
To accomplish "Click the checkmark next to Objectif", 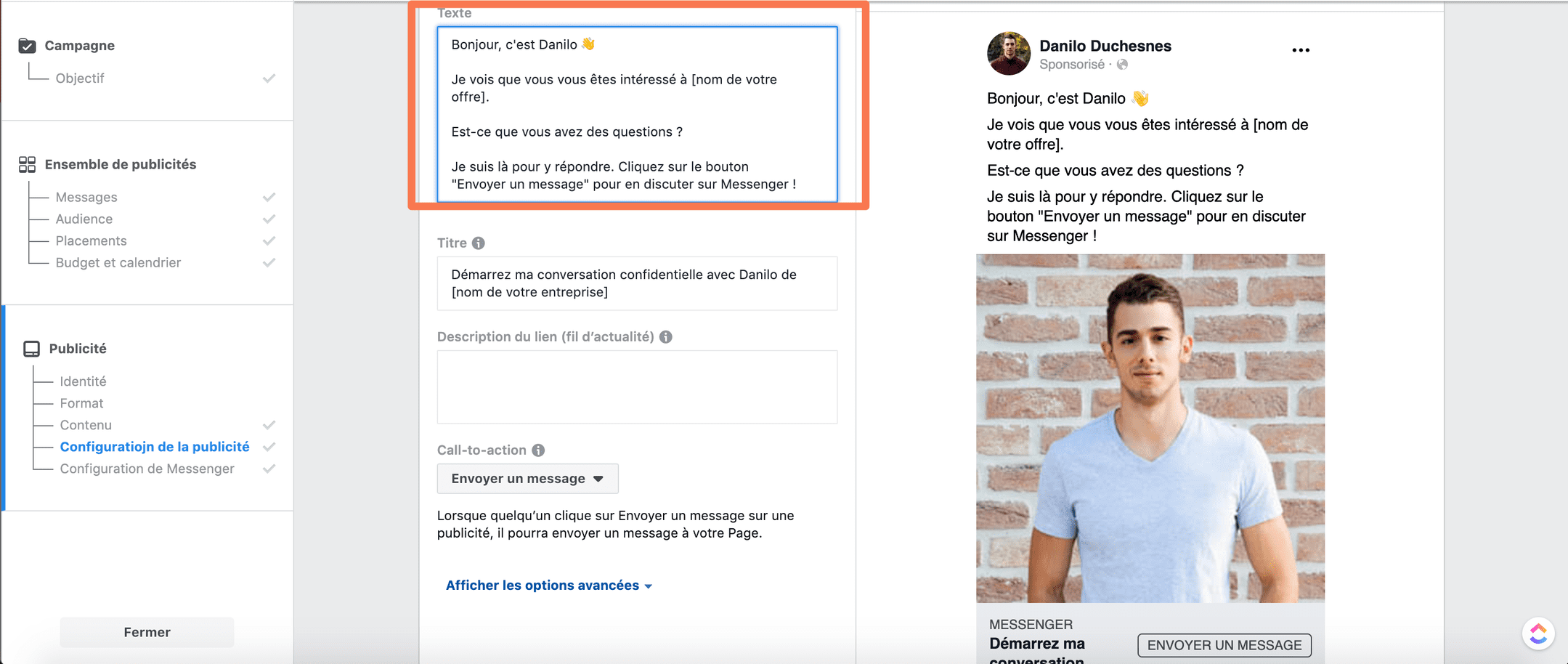I will pos(269,78).
